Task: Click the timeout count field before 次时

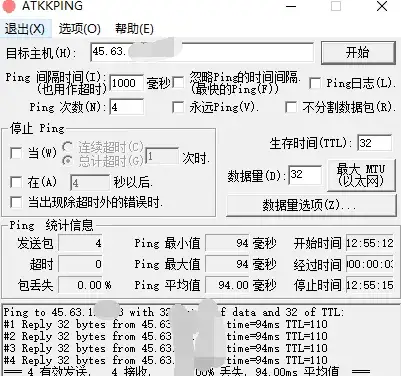Action: click(162, 156)
